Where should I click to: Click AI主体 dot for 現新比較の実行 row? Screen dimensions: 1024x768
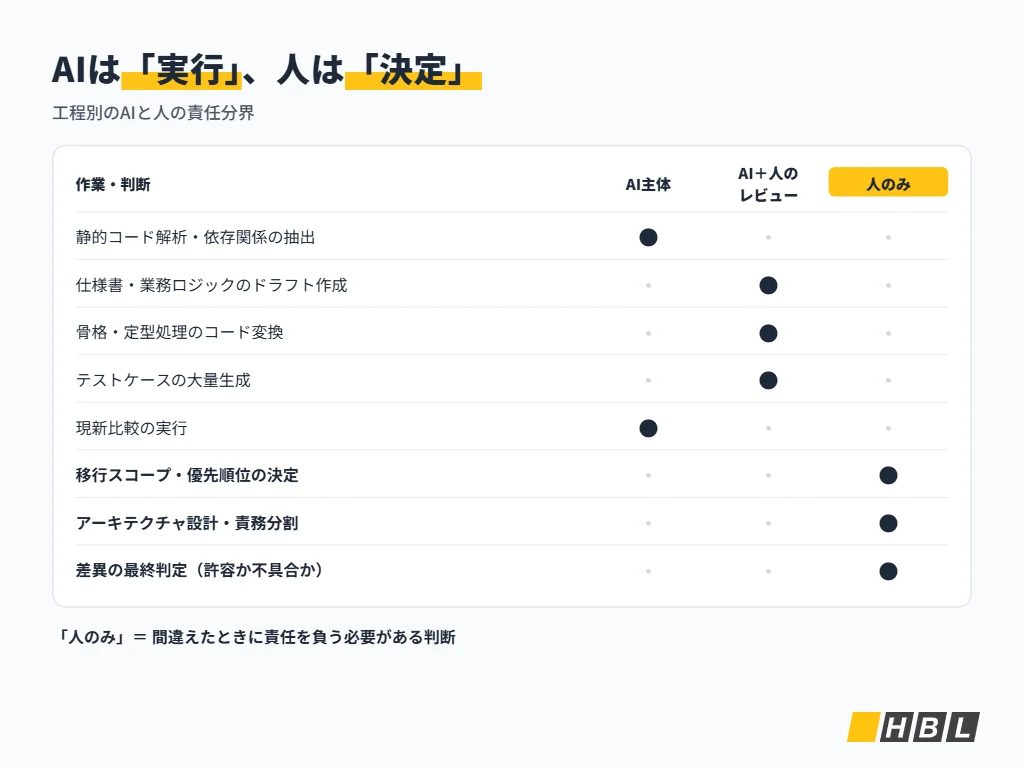coord(648,428)
